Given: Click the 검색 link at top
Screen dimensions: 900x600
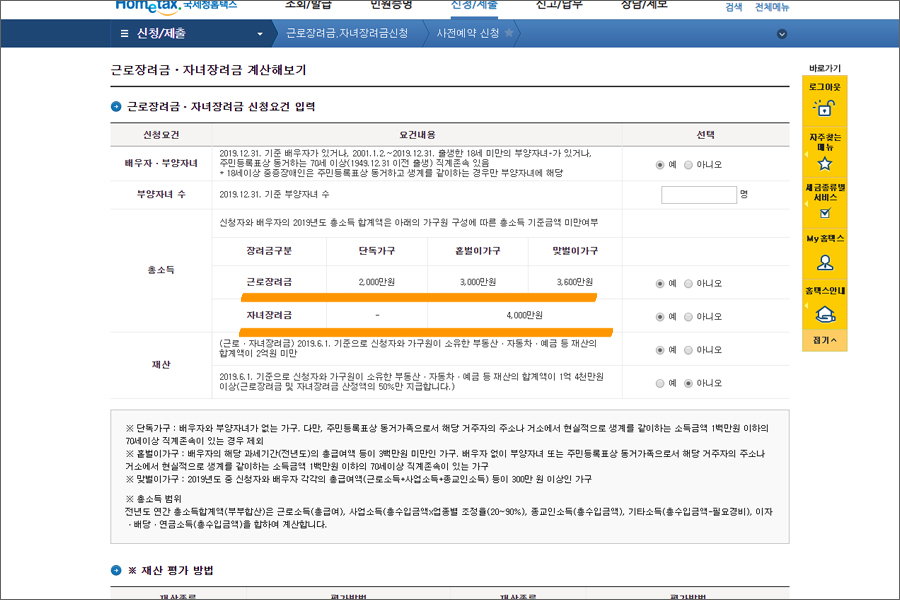Looking at the screenshot, I should click(x=734, y=7).
